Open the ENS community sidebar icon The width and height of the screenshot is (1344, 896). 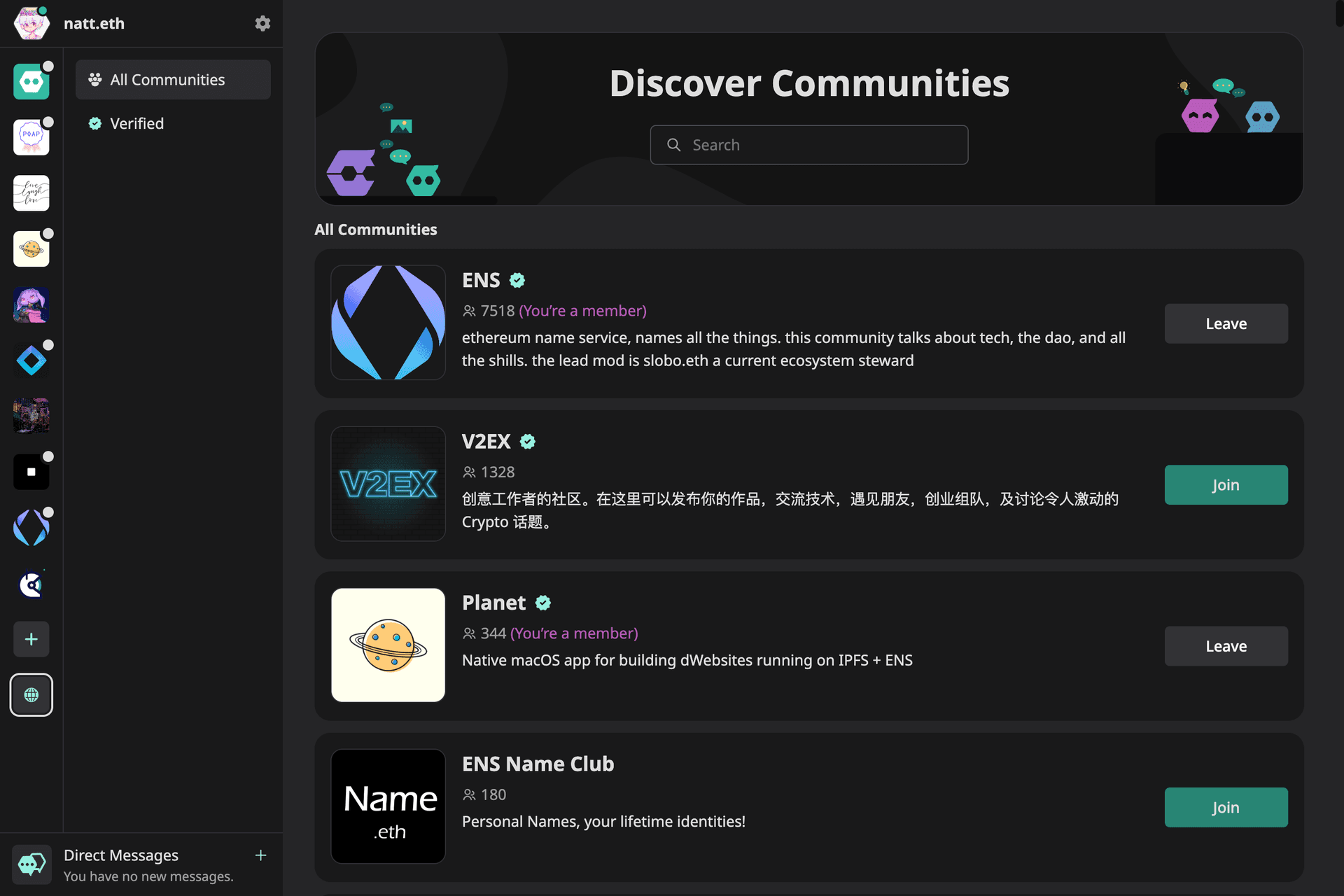point(31,528)
